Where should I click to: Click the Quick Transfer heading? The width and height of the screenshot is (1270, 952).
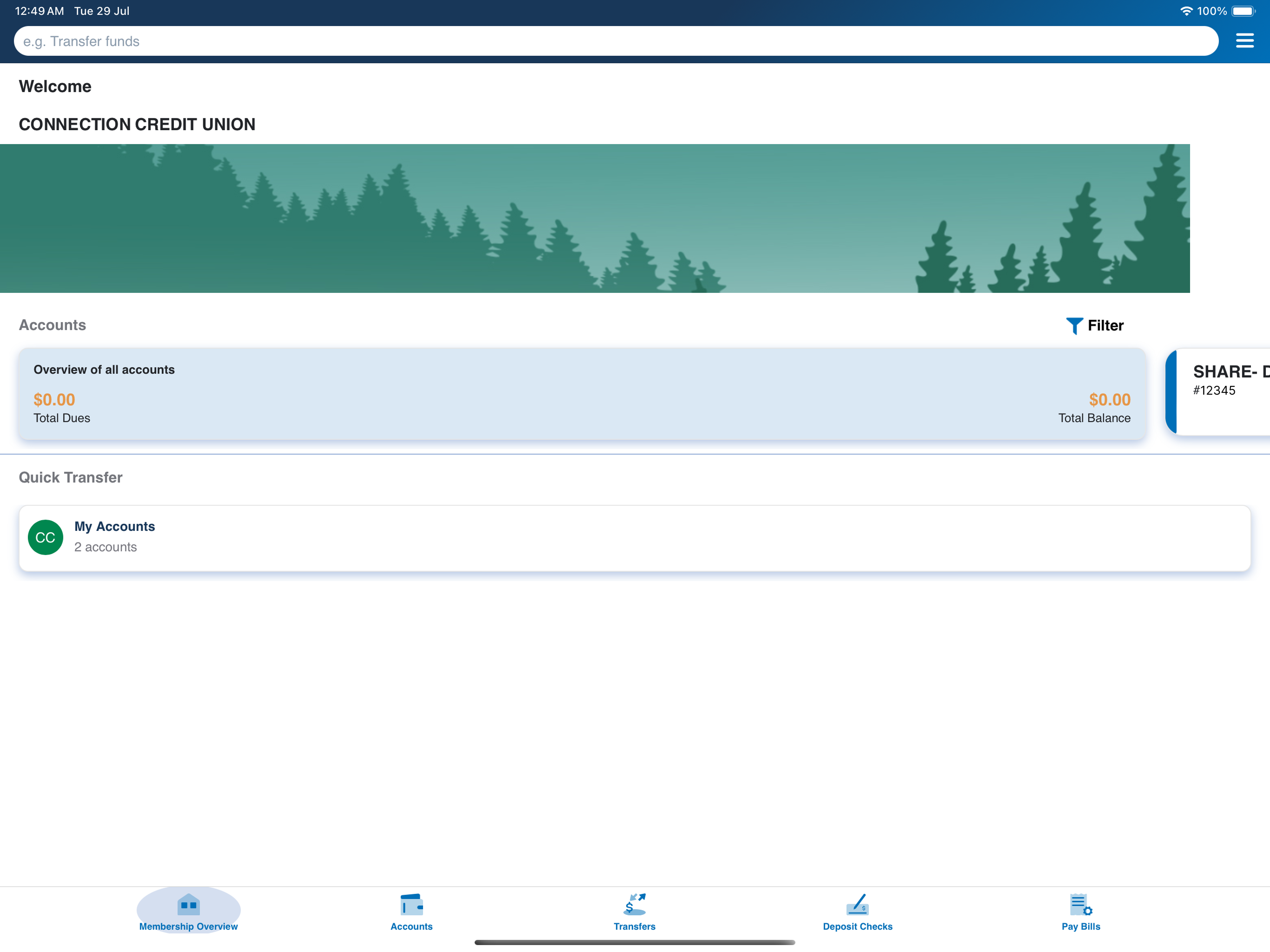[x=71, y=478]
